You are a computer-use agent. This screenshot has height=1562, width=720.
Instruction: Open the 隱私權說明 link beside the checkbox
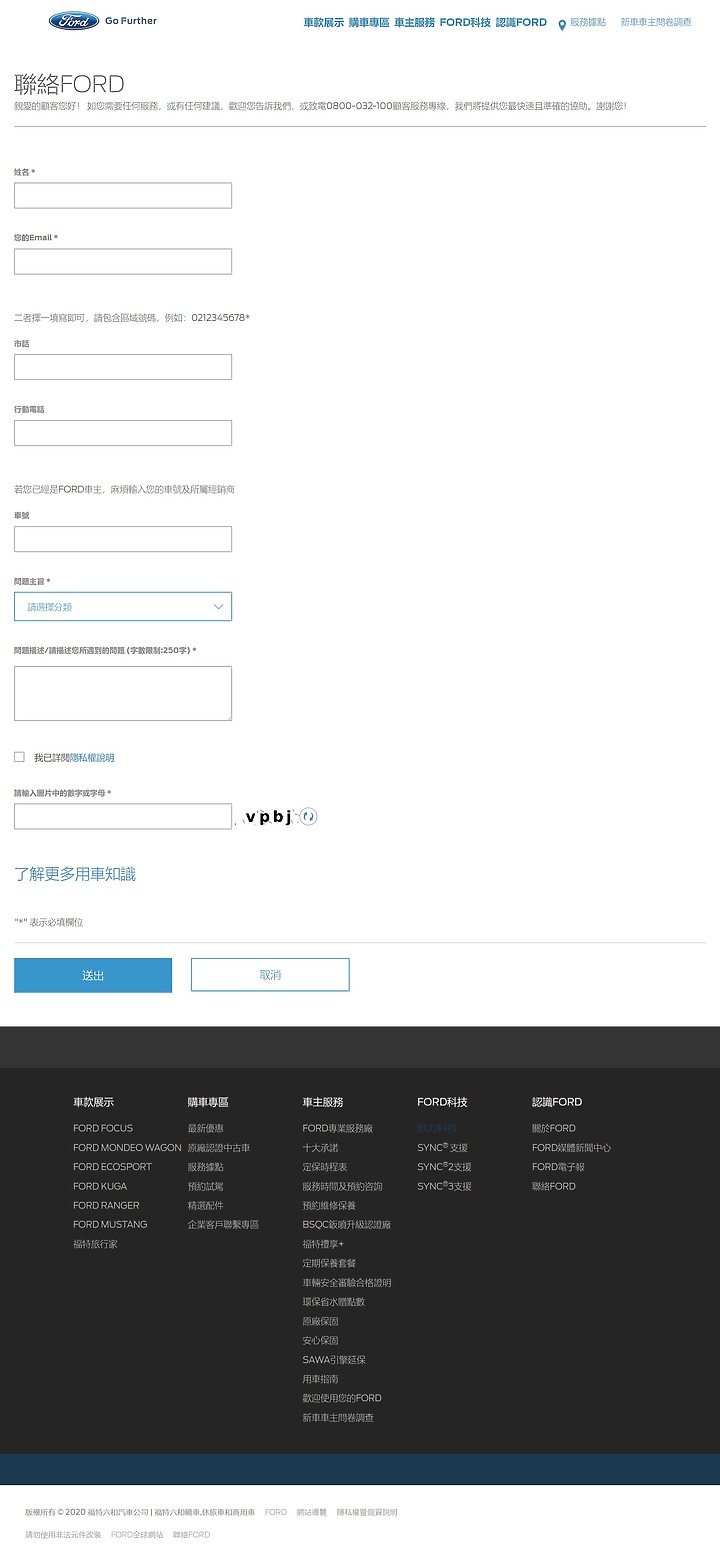click(92, 758)
